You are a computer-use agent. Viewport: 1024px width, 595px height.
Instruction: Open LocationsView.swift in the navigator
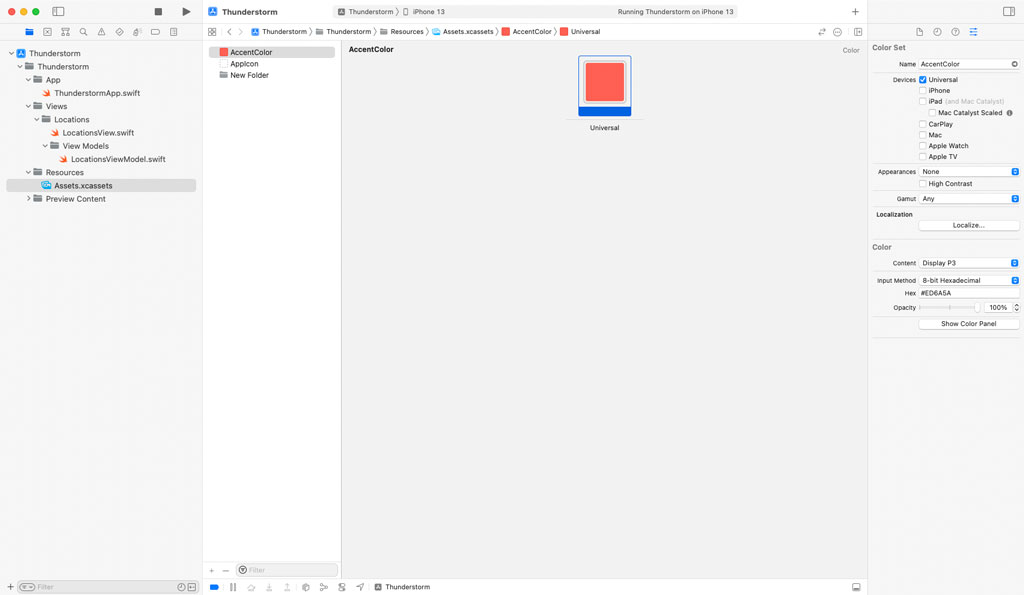pyautogui.click(x=97, y=133)
